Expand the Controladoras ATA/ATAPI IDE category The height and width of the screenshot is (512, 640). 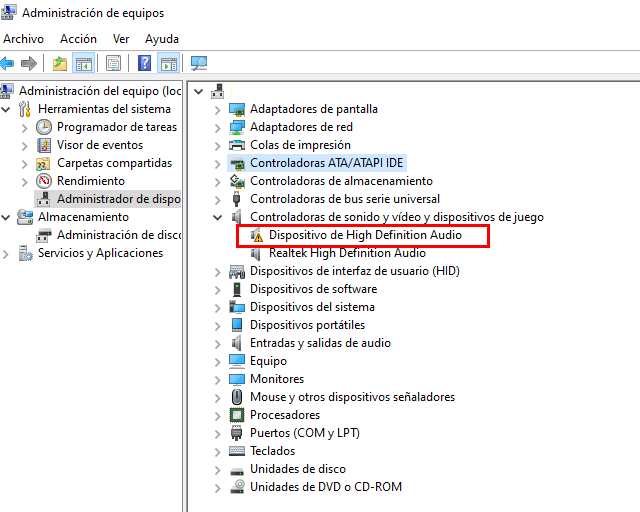coord(218,164)
